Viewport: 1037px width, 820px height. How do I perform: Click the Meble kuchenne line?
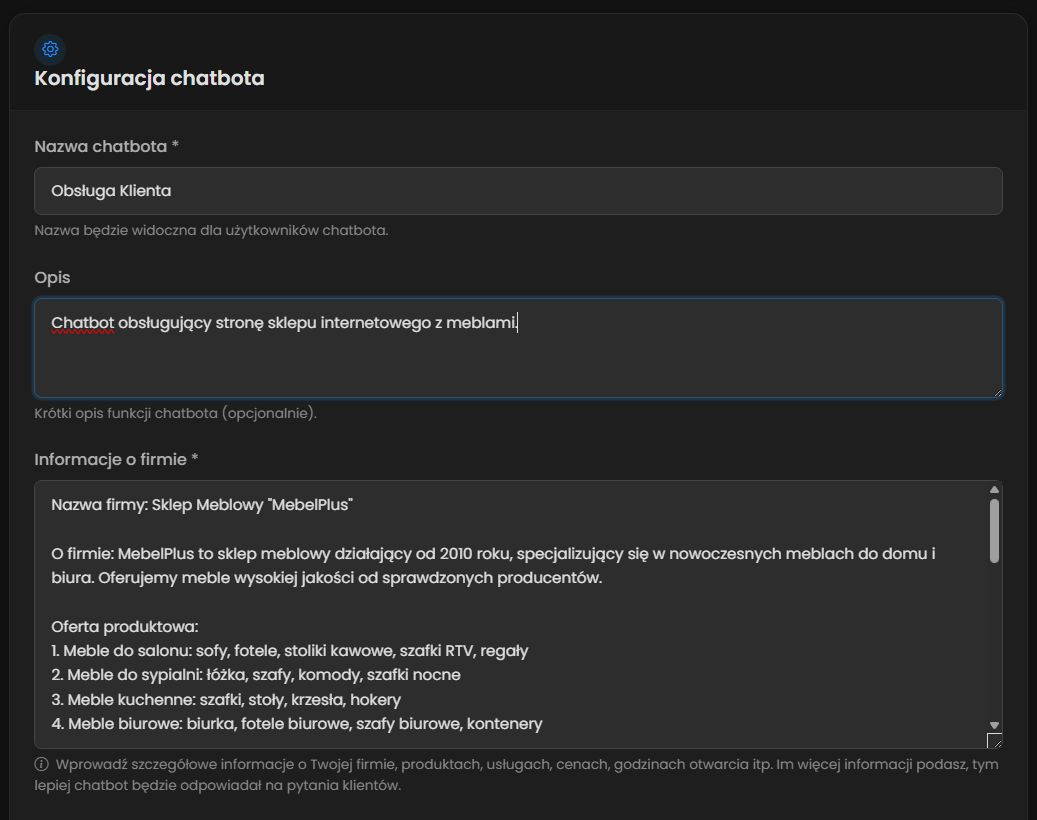coord(226,699)
